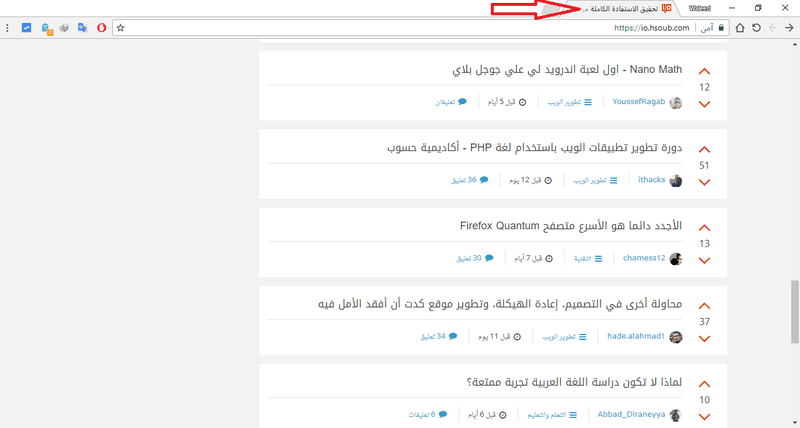Open the Google Translate extension
Image resolution: width=800 pixels, height=428 pixels.
[x=82, y=28]
